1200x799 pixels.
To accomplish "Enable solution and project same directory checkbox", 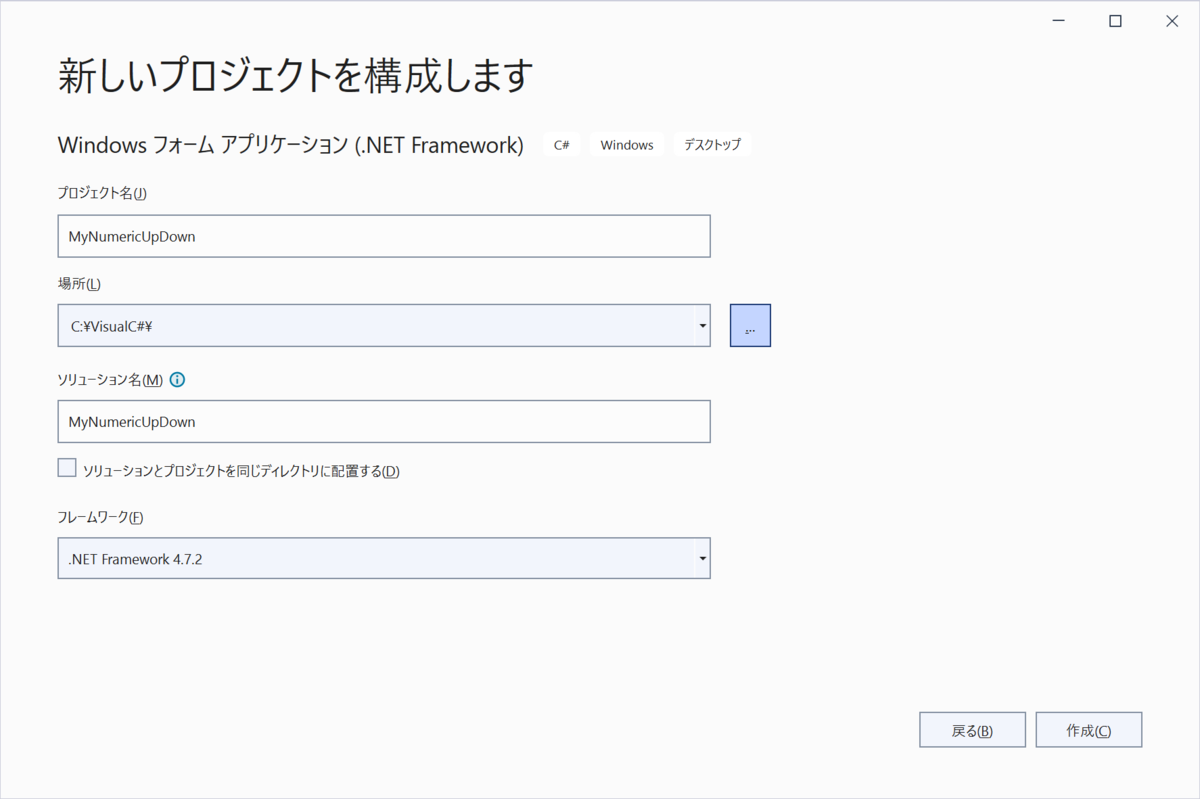I will [x=66, y=467].
